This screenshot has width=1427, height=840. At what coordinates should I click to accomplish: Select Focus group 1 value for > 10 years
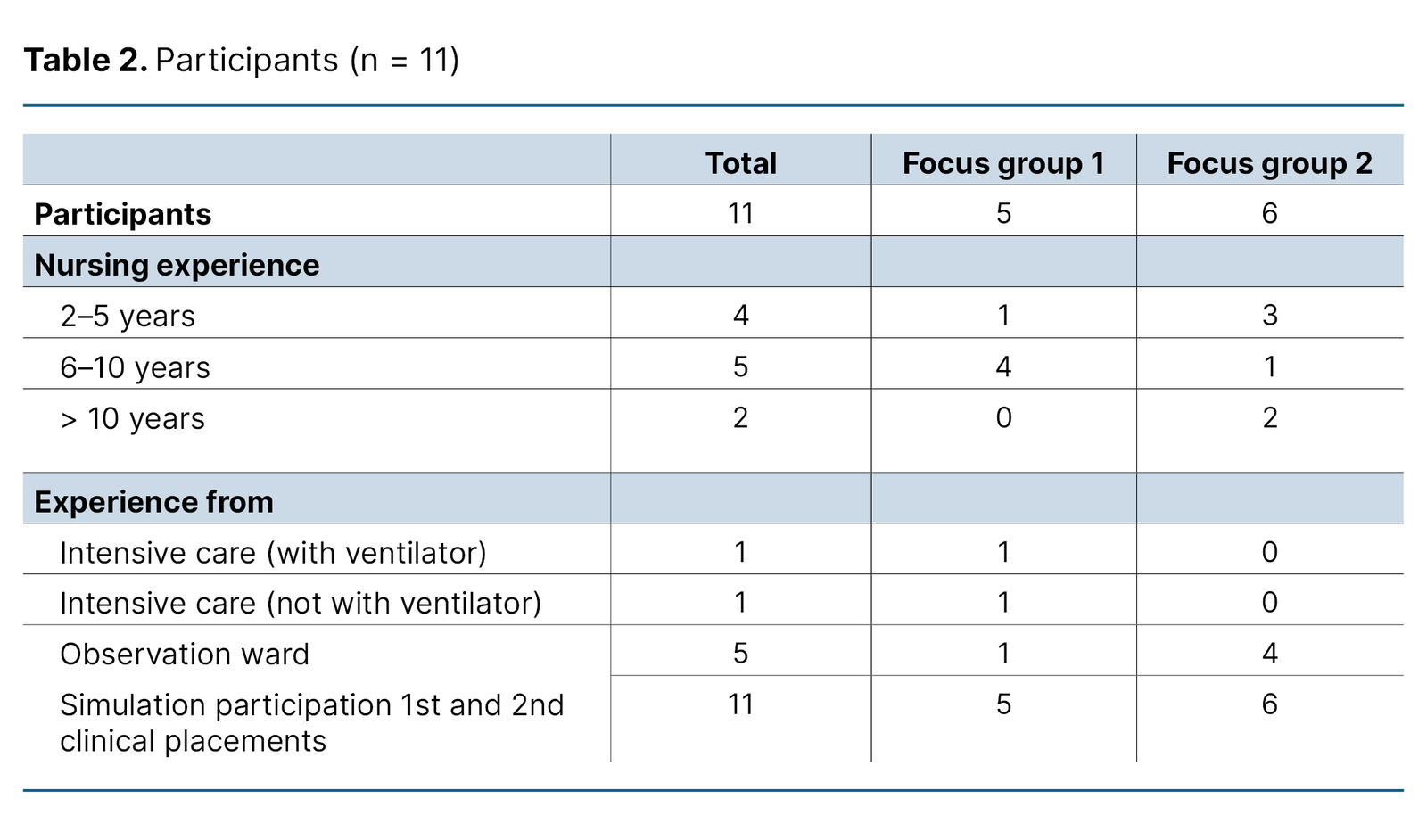[x=1003, y=418]
